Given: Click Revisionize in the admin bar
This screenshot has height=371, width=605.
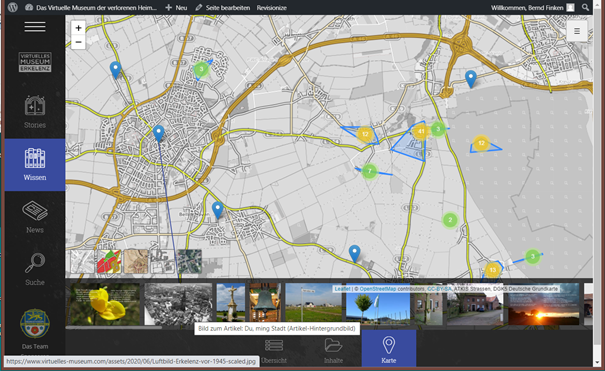Looking at the screenshot, I should (x=272, y=8).
